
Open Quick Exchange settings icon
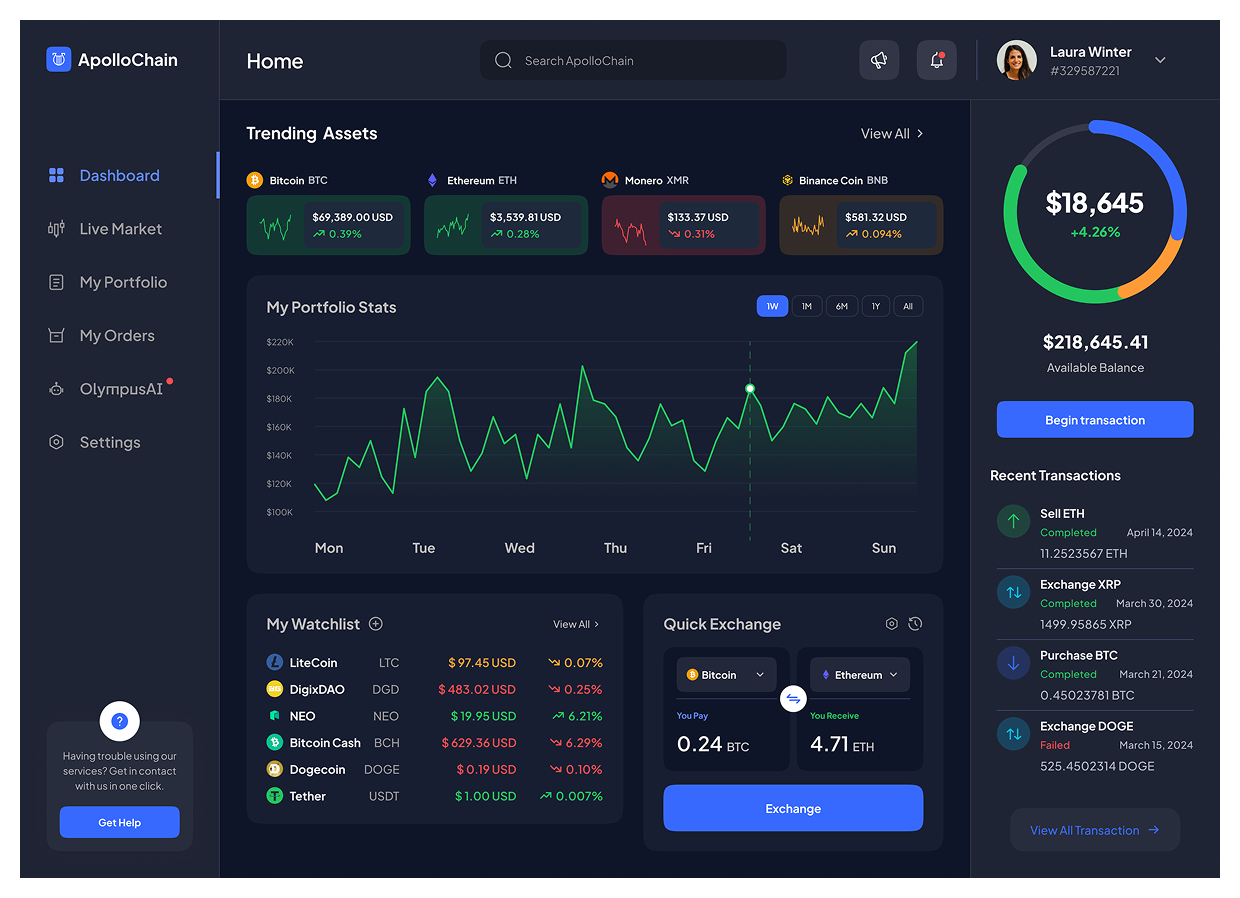892,624
